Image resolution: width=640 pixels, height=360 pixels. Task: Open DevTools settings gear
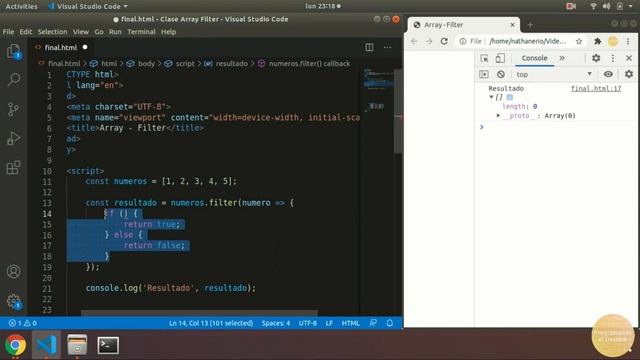point(596,58)
